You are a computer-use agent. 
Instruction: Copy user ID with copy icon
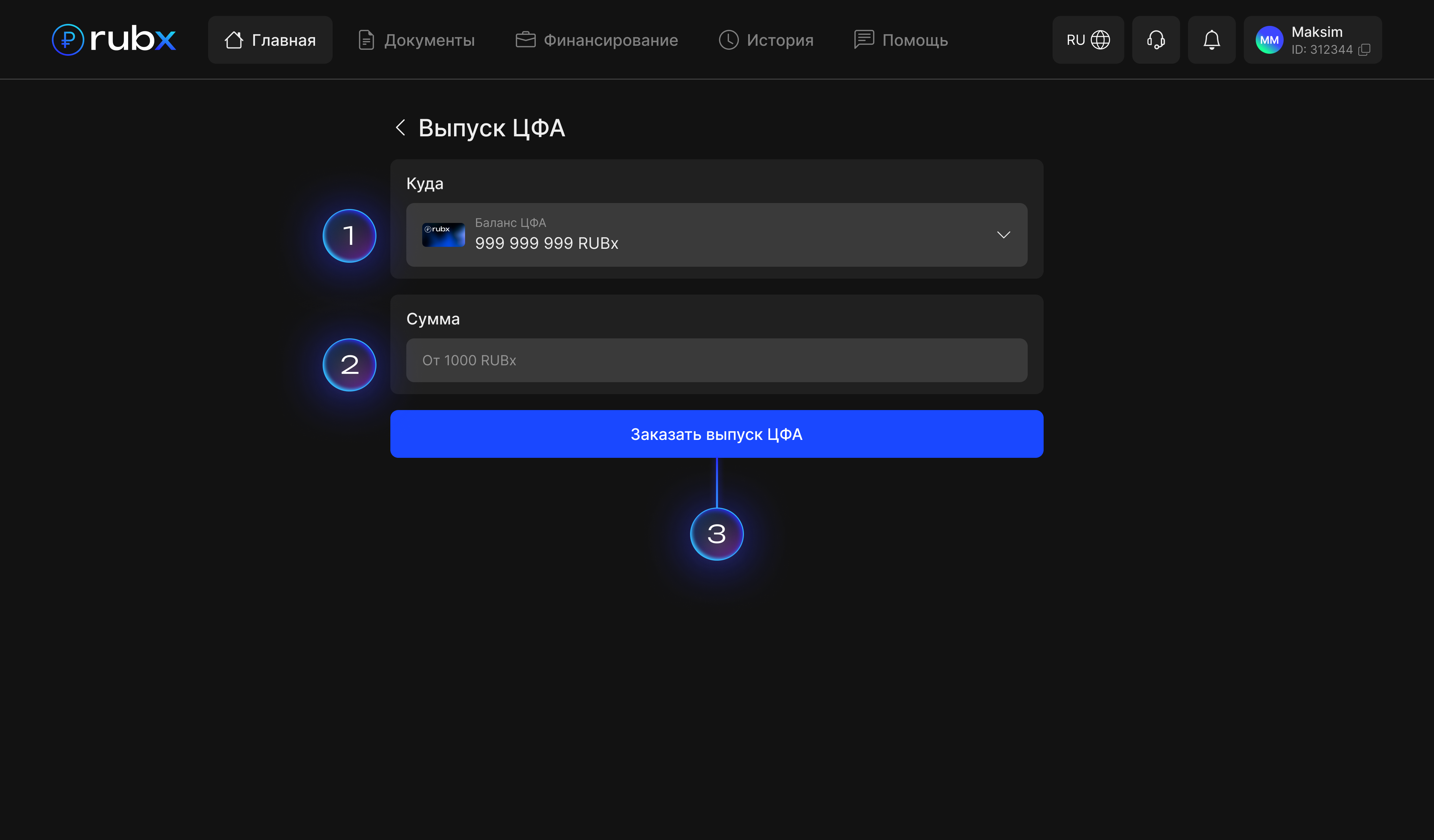(1364, 50)
